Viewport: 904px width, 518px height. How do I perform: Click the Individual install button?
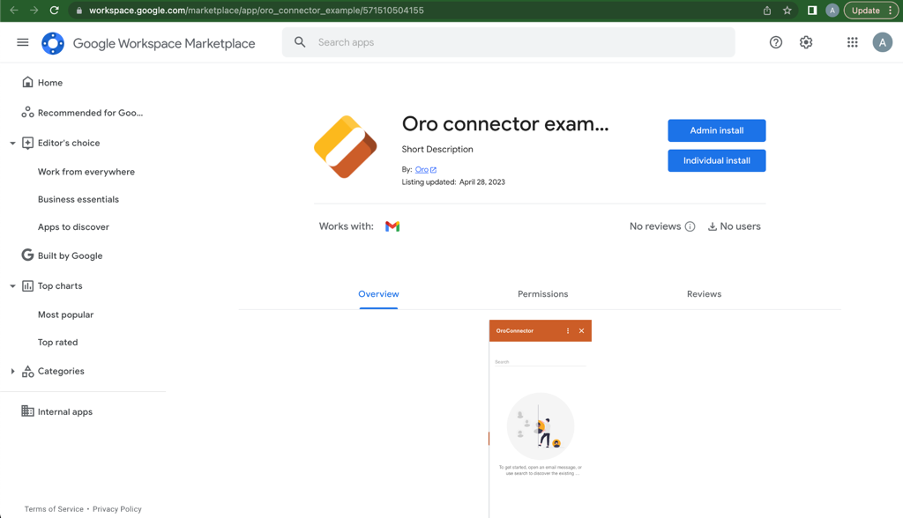point(716,160)
